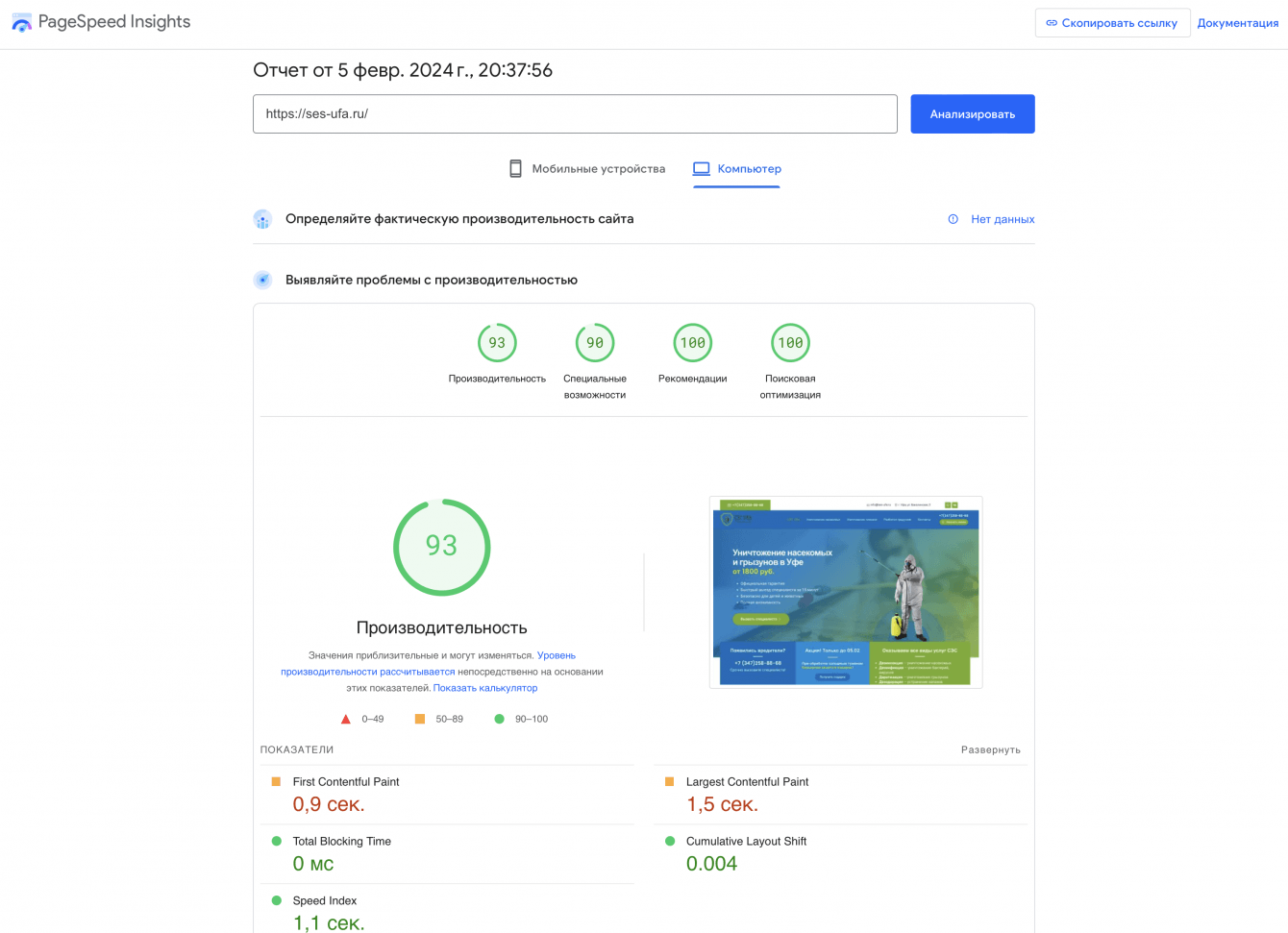Click the 1,1 сек. value
The height and width of the screenshot is (933, 1288).
click(x=329, y=922)
